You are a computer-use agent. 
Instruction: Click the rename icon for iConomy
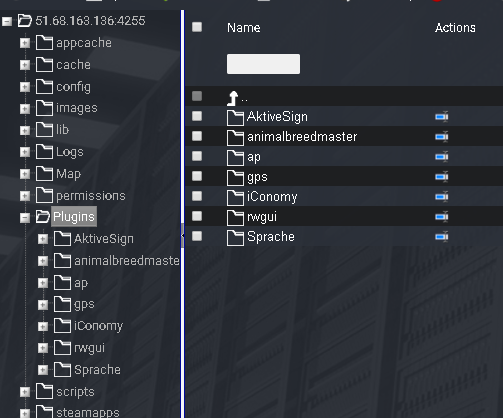(442, 197)
